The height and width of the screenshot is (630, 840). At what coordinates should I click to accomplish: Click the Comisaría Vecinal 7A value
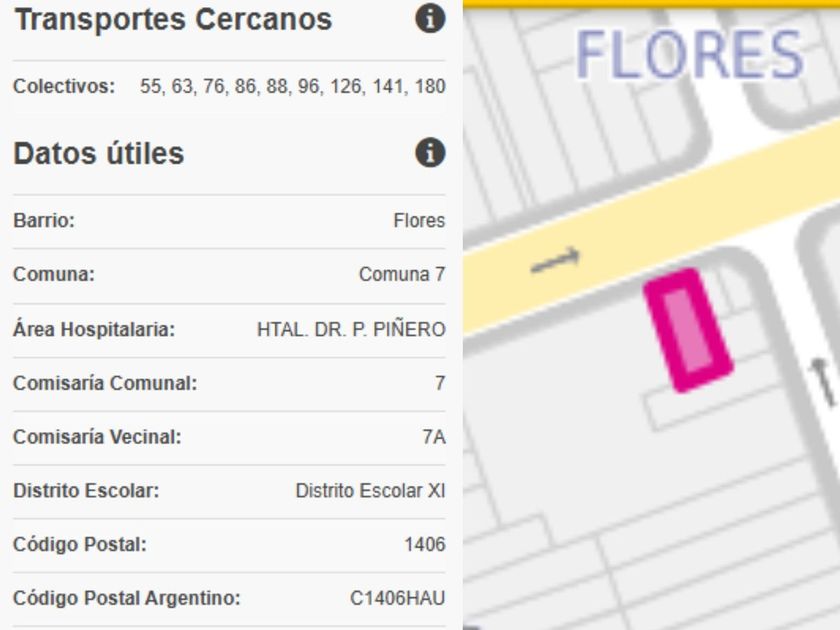434,437
